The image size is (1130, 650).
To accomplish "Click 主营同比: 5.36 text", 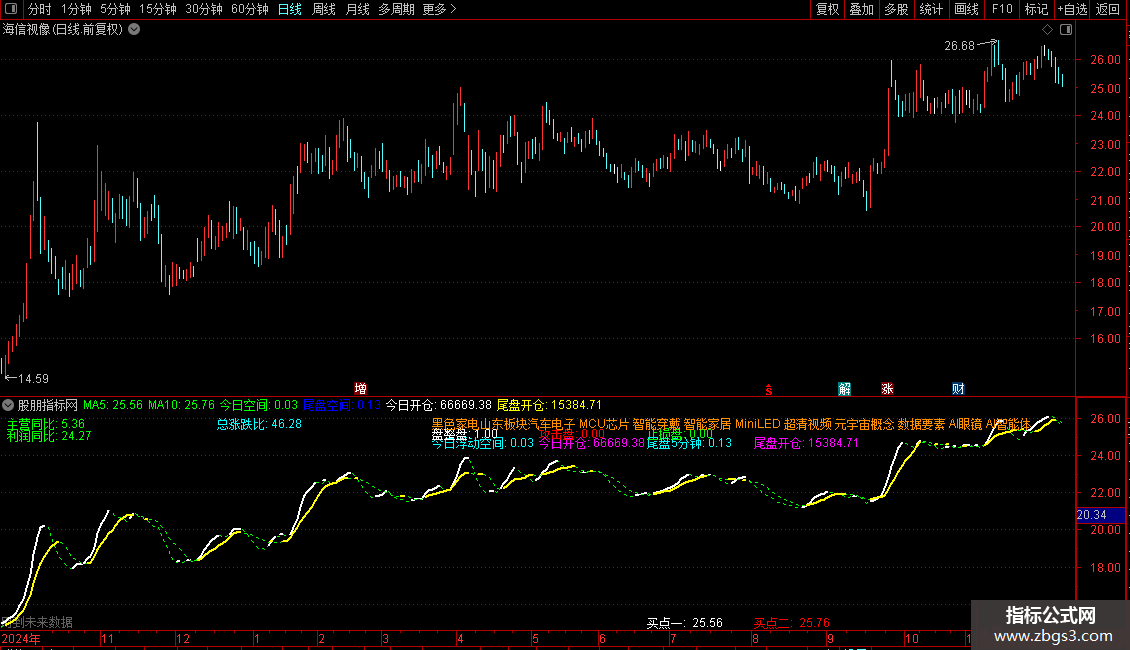I will coord(46,424).
